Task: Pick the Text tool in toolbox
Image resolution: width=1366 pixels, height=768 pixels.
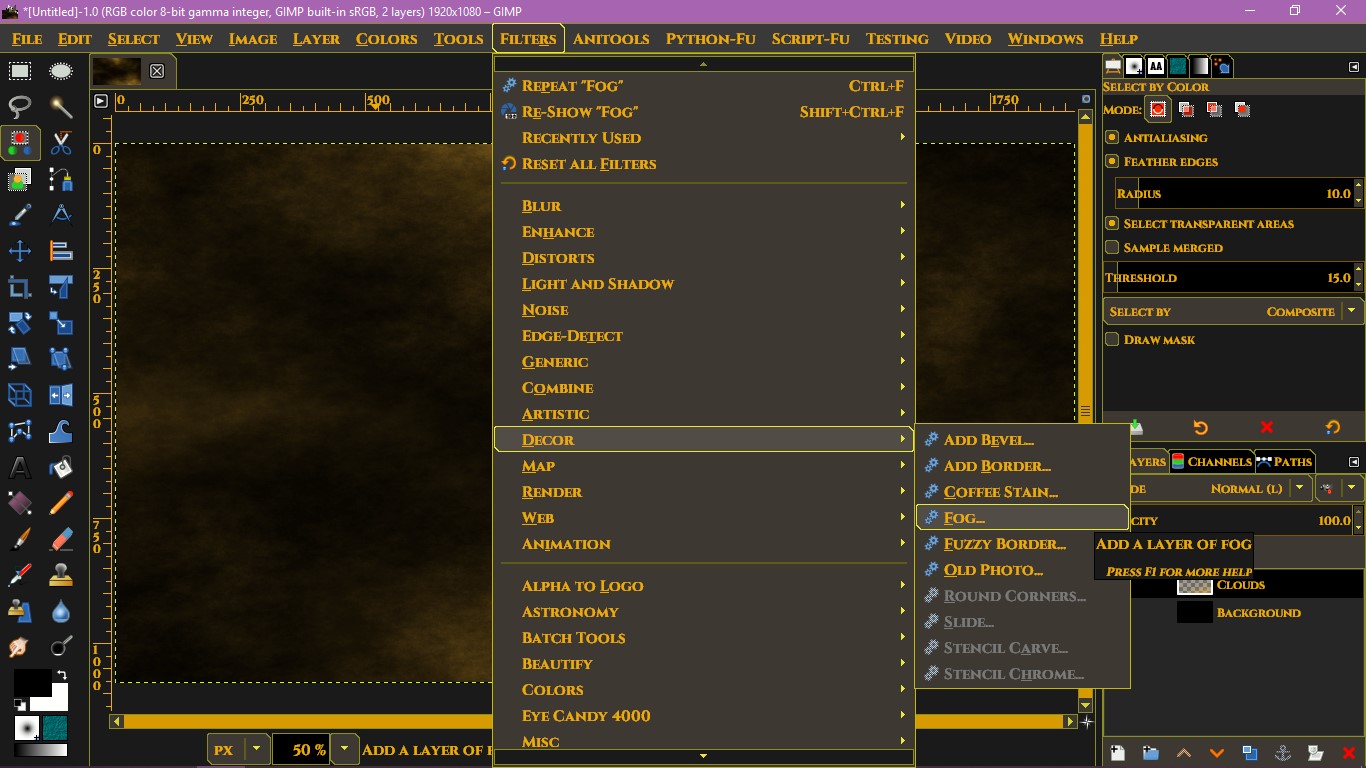Action: click(x=20, y=467)
